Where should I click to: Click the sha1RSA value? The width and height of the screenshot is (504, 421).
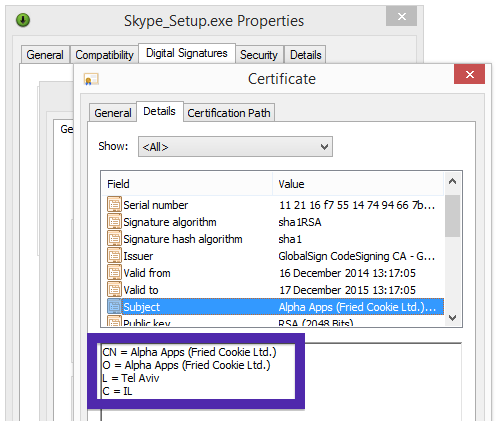tap(300, 222)
